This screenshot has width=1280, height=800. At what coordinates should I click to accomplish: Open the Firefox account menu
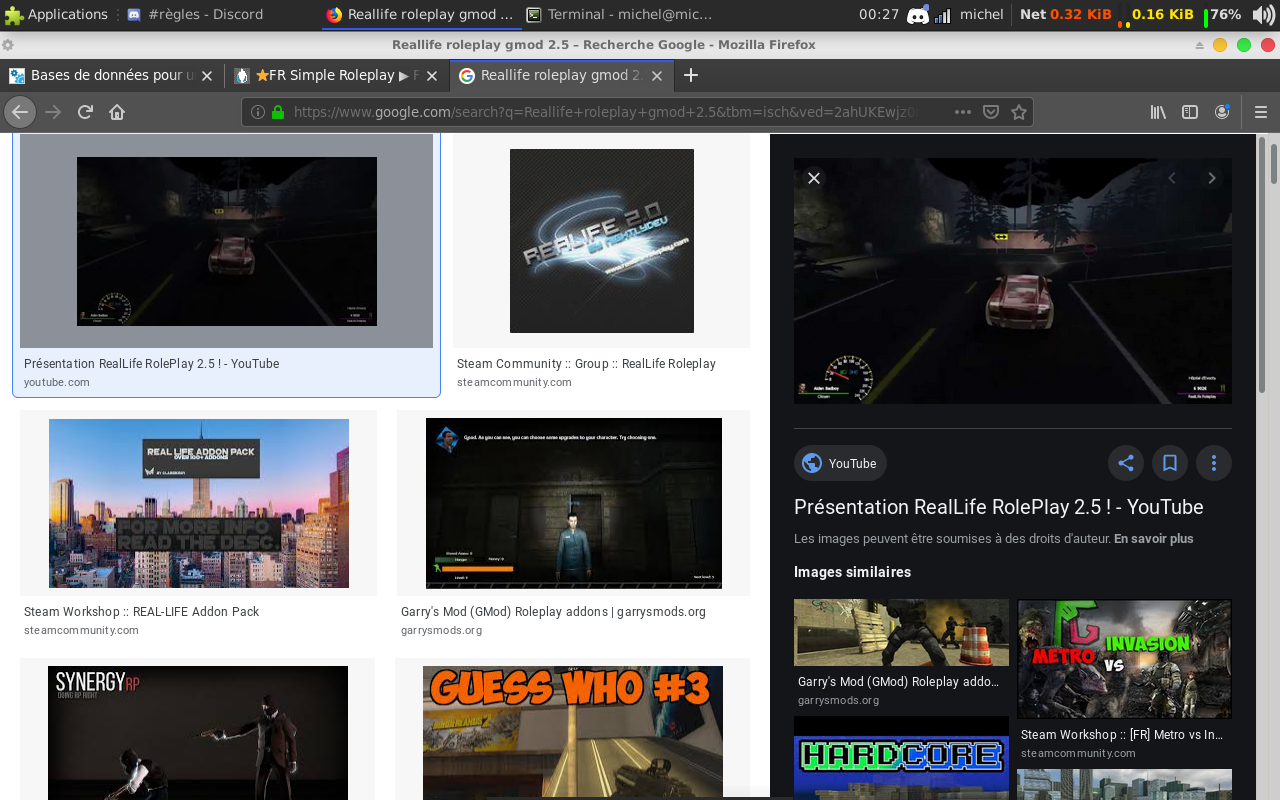pyautogui.click(x=1222, y=112)
